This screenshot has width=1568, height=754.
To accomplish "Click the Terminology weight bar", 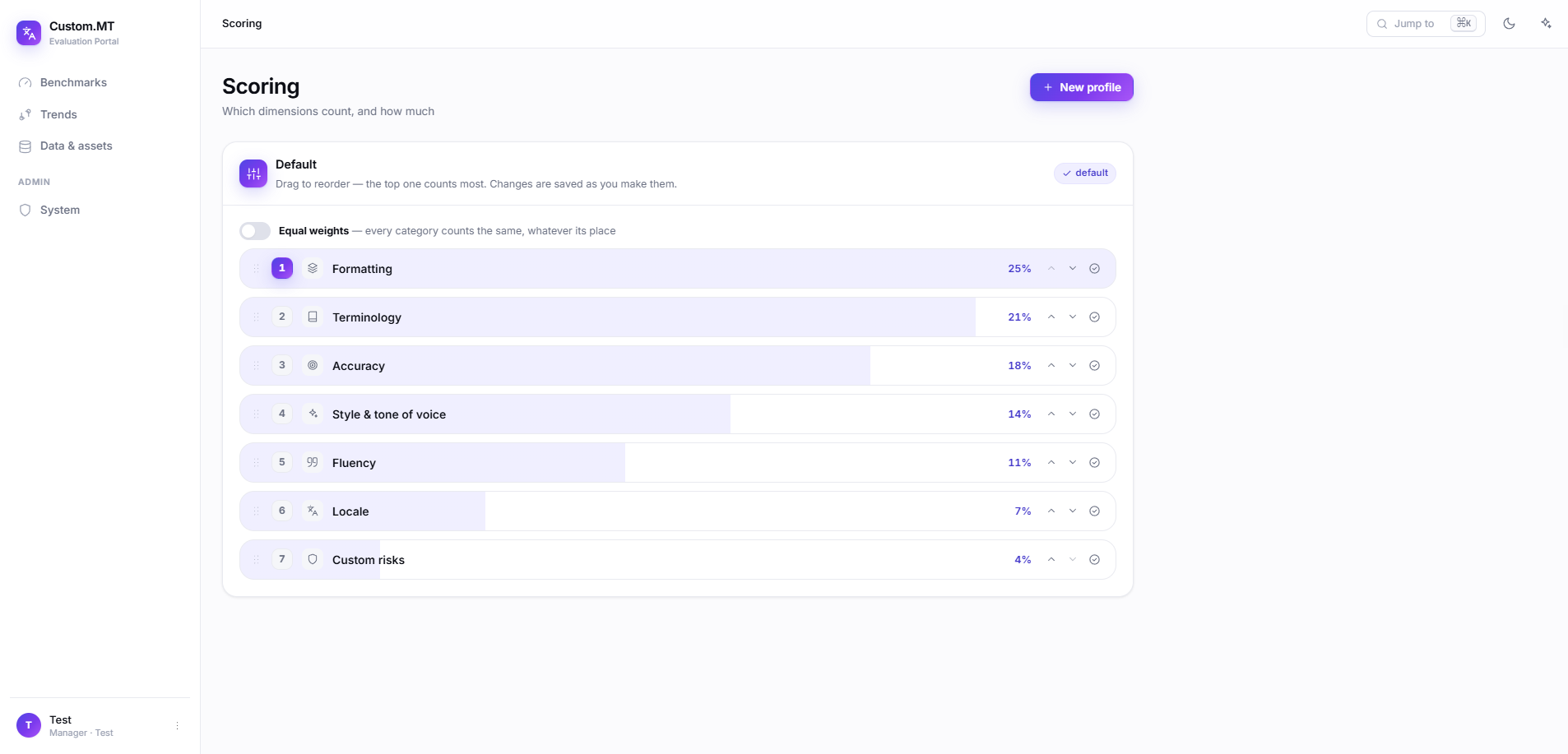I will (x=677, y=317).
